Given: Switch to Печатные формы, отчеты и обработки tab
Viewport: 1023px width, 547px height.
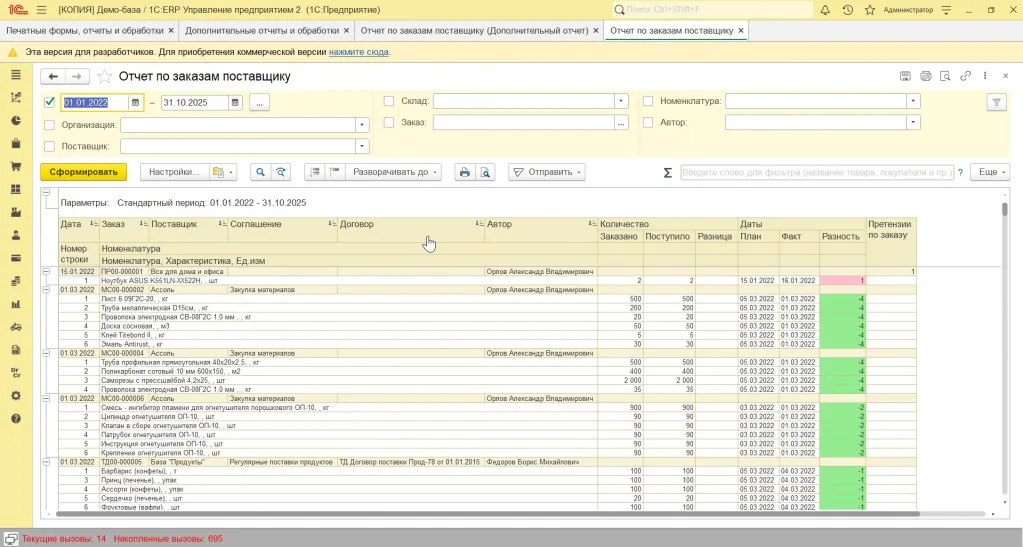Looking at the screenshot, I should click(x=85, y=31).
